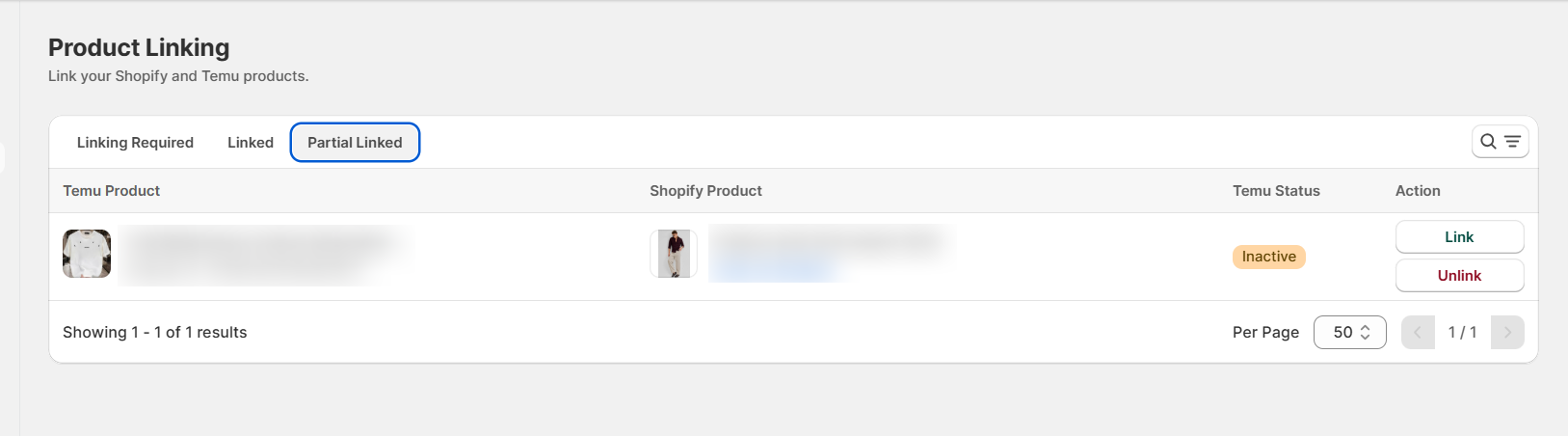The height and width of the screenshot is (436, 1568).
Task: Switch to the Linking Required tab
Action: point(135,142)
